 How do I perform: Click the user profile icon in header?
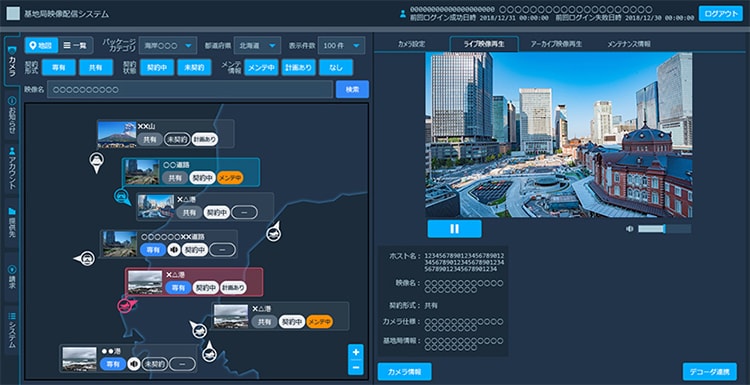[403, 14]
